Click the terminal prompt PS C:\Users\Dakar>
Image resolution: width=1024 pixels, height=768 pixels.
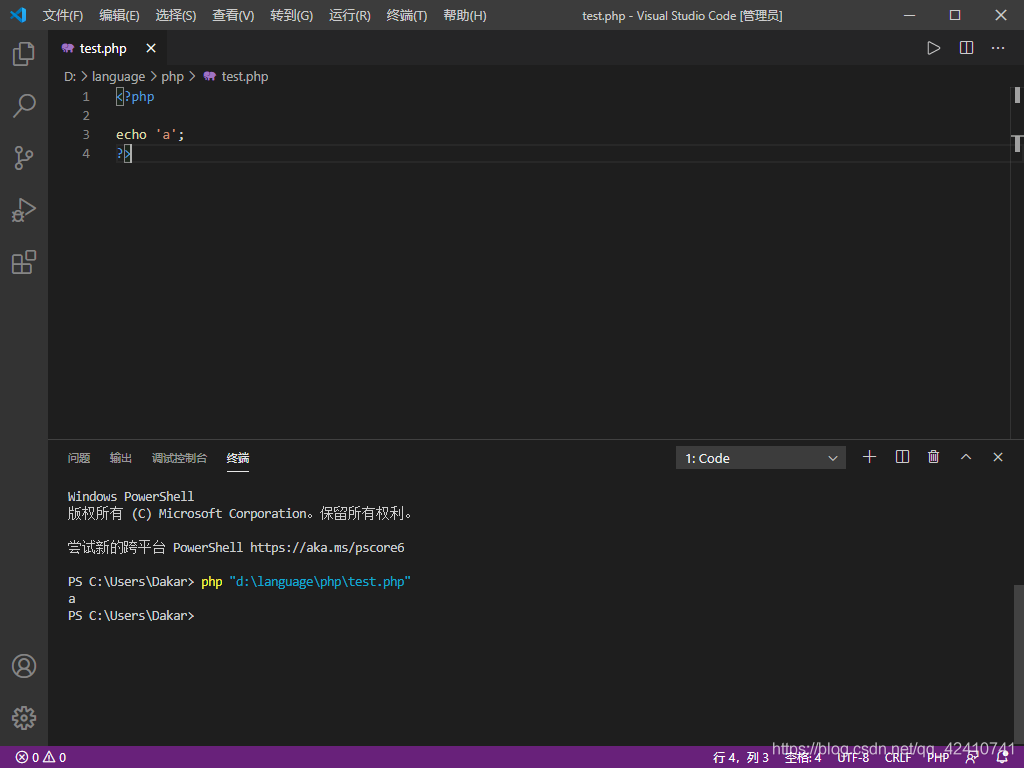[131, 616]
